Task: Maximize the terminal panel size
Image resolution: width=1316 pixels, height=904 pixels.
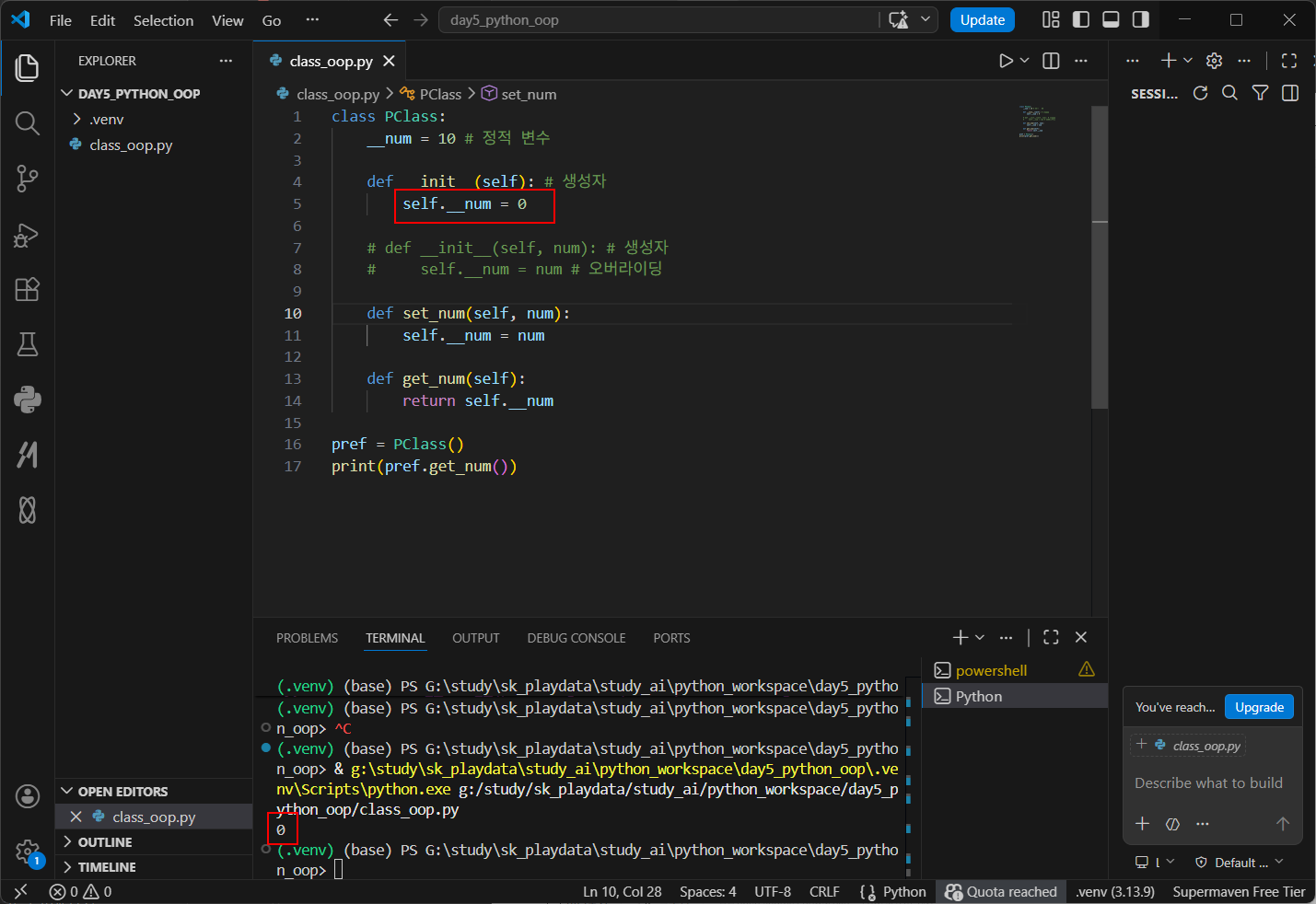Action: (x=1051, y=637)
